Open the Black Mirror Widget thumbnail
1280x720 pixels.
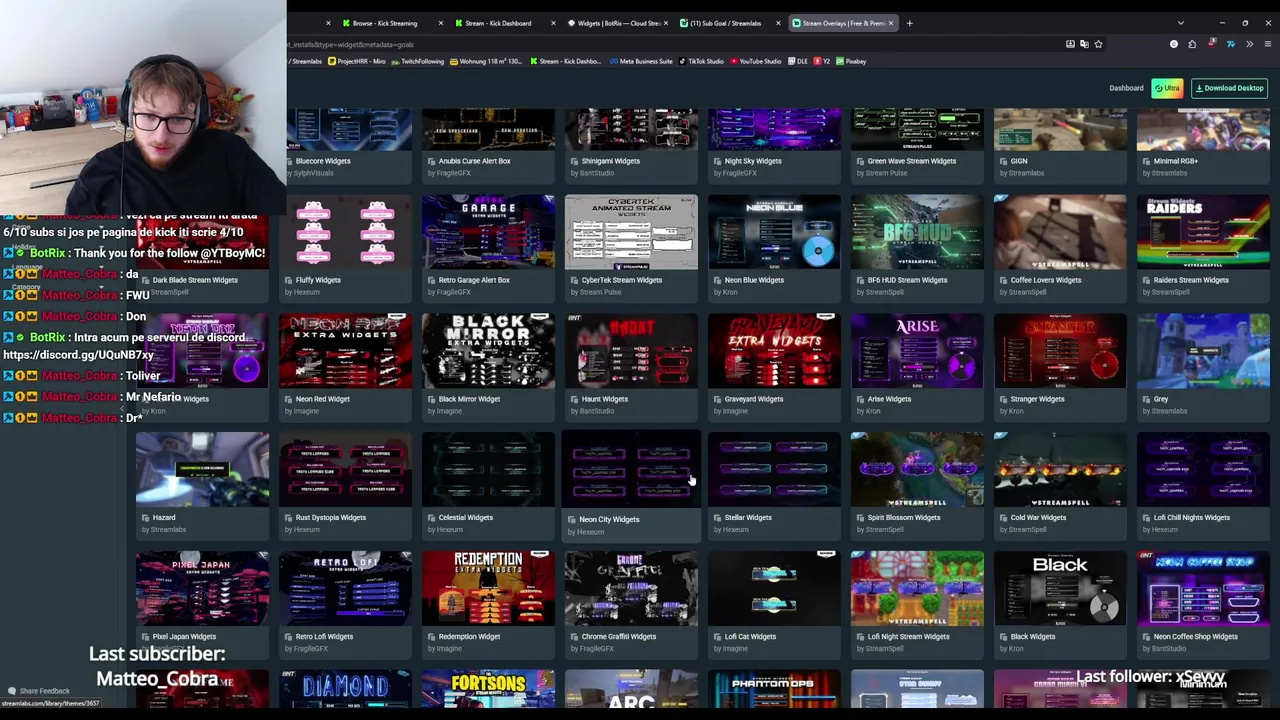pos(488,351)
